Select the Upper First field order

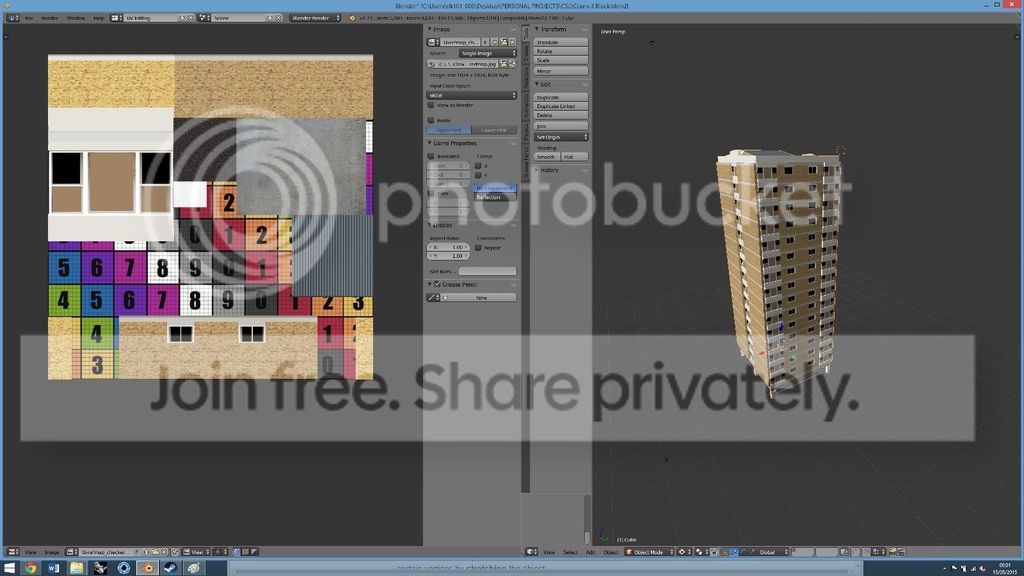(449, 130)
